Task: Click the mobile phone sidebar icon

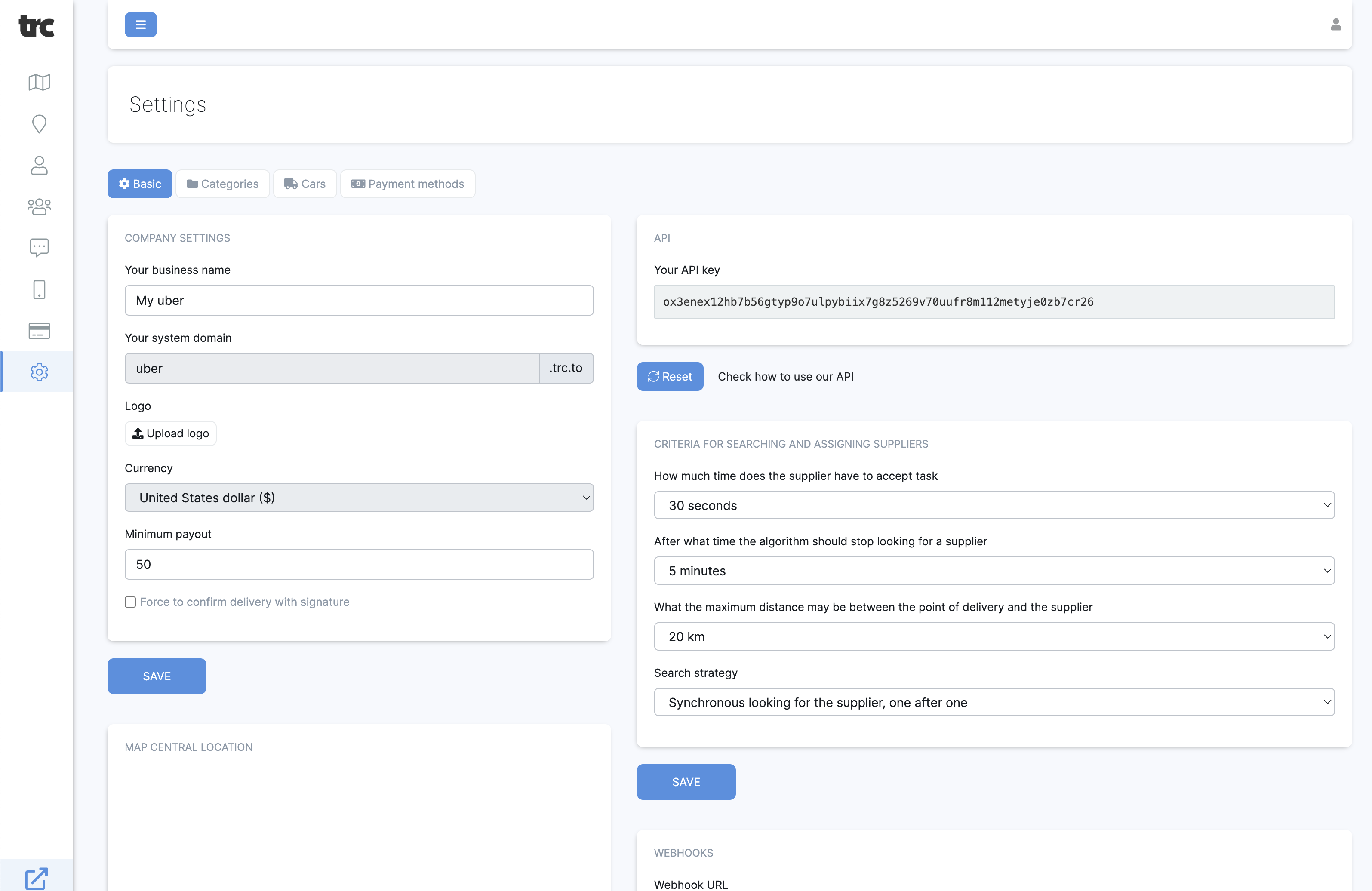Action: [x=39, y=289]
